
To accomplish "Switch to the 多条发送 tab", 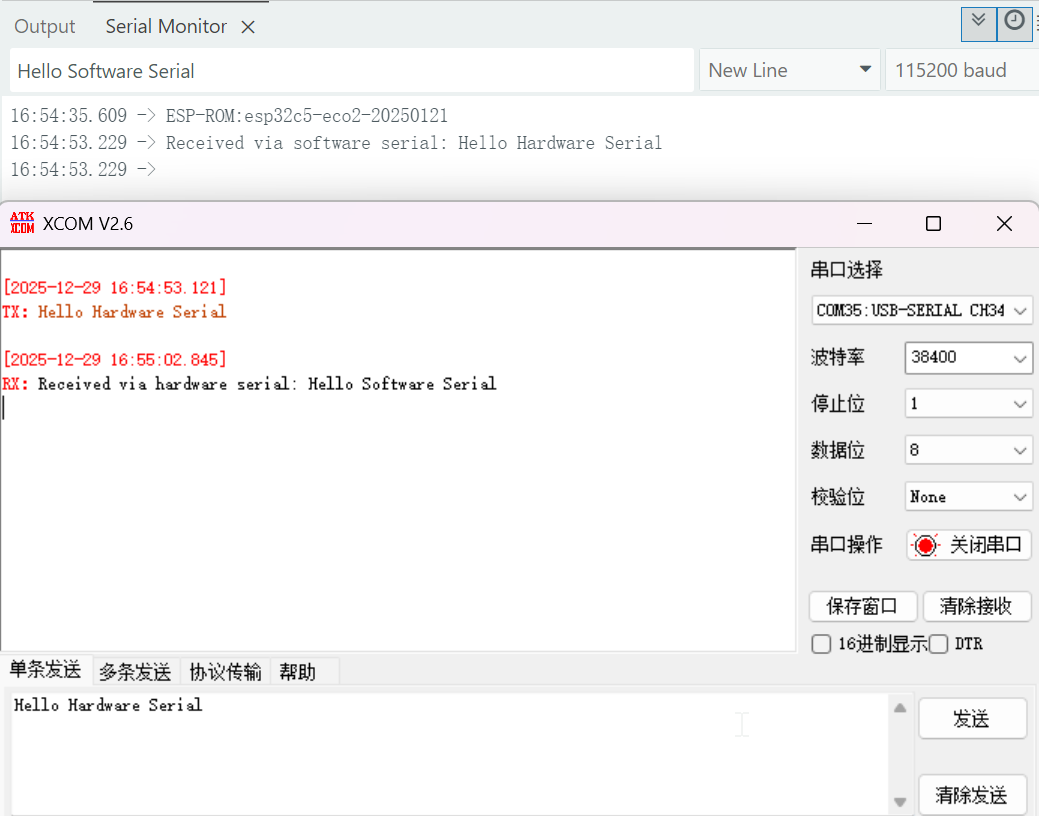I will 135,672.
